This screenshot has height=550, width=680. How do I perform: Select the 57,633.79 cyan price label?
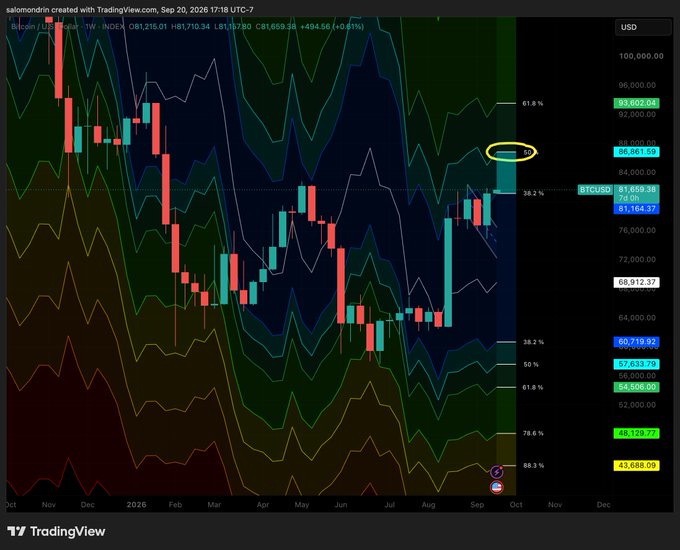tap(637, 364)
